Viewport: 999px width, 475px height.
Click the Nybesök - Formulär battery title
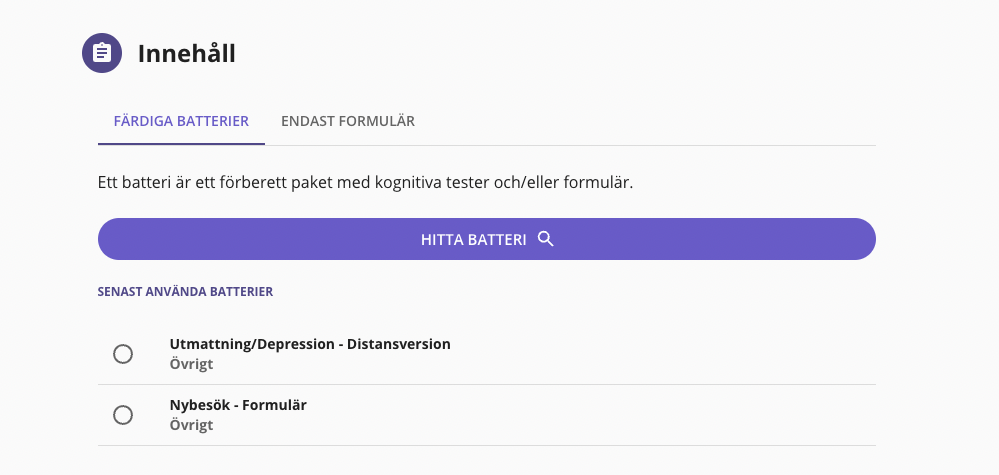[x=238, y=405]
